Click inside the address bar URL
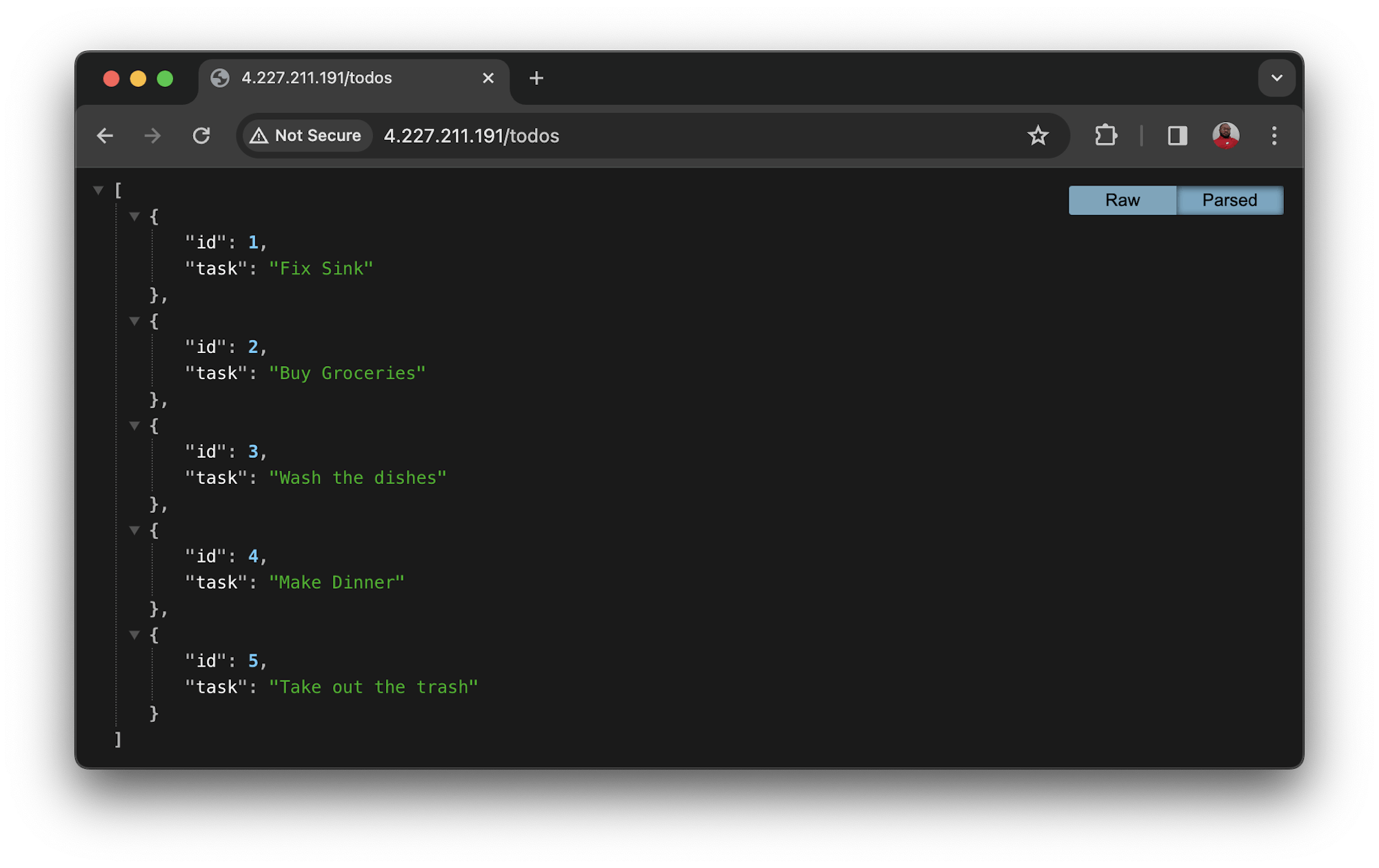Image resolution: width=1379 pixels, height=868 pixels. pyautogui.click(x=472, y=136)
